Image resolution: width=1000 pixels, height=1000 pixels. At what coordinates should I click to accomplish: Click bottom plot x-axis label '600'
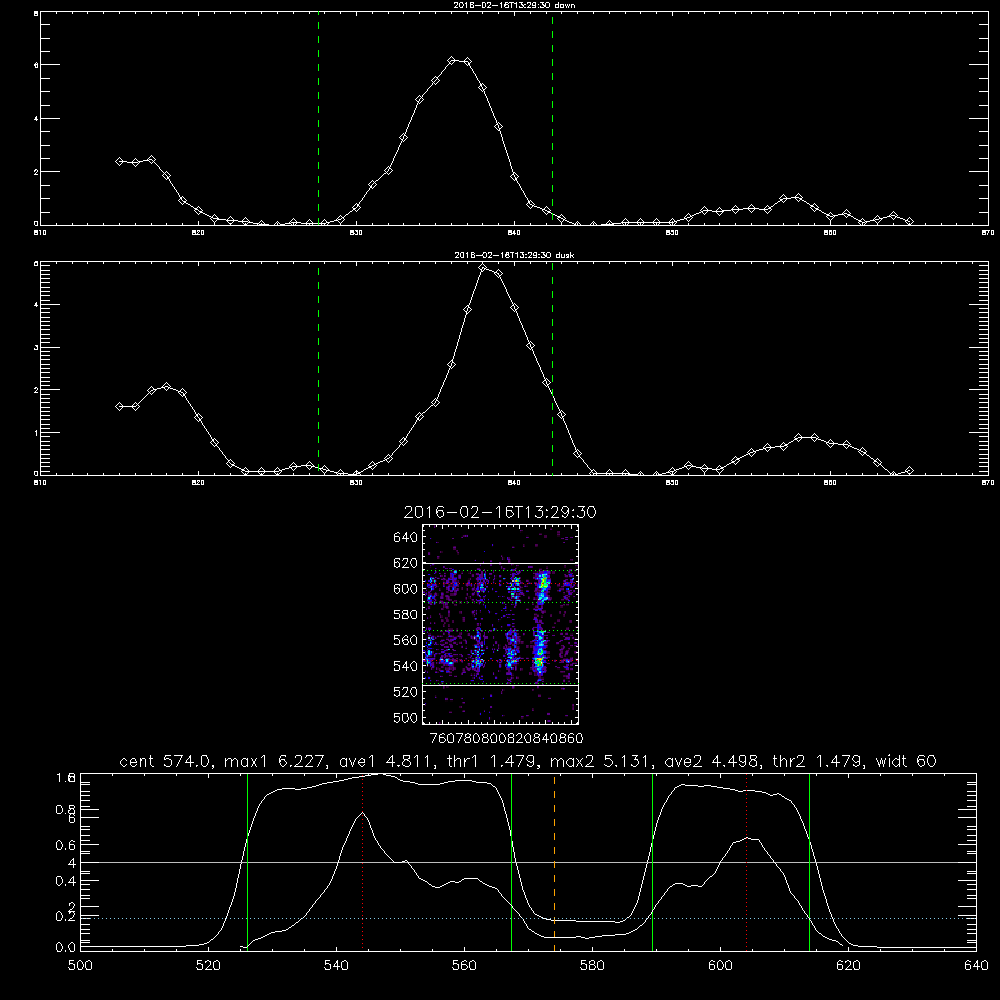pyautogui.click(x=721, y=966)
